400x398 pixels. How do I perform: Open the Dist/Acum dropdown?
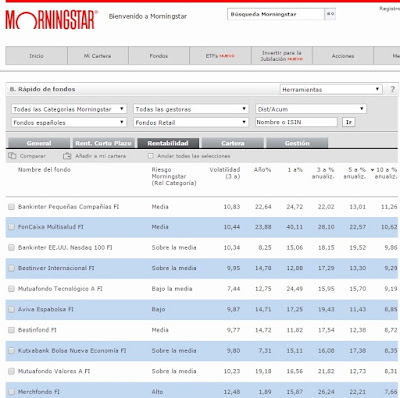[x=311, y=109]
